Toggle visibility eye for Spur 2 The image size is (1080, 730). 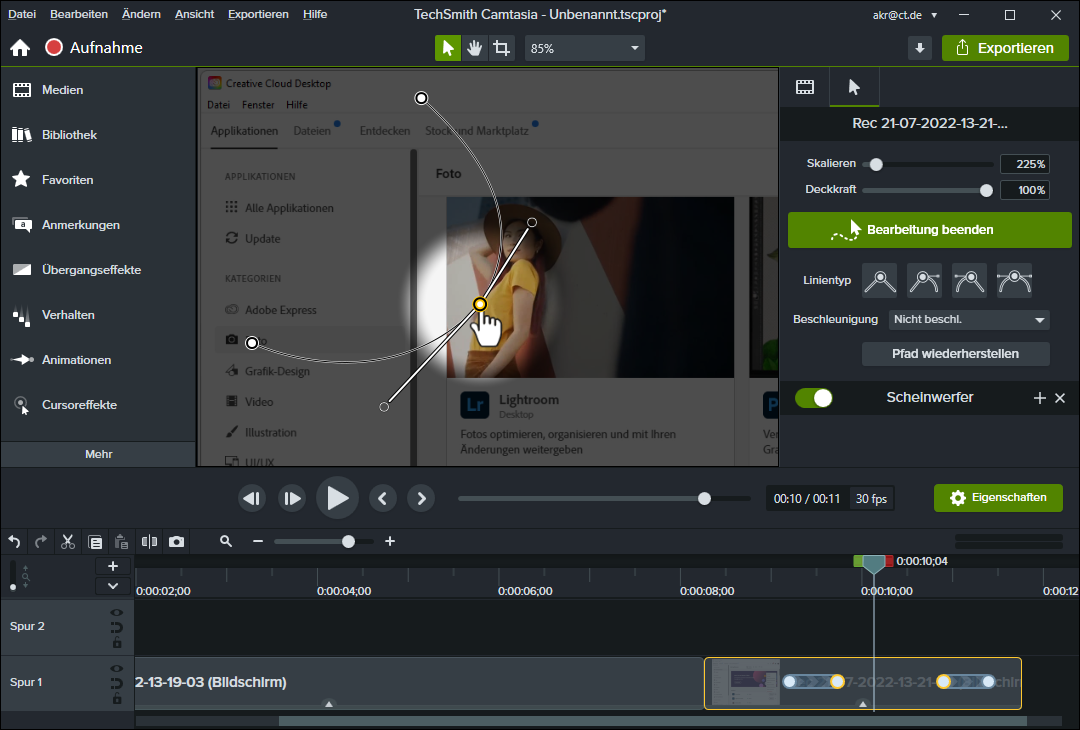coord(117,613)
